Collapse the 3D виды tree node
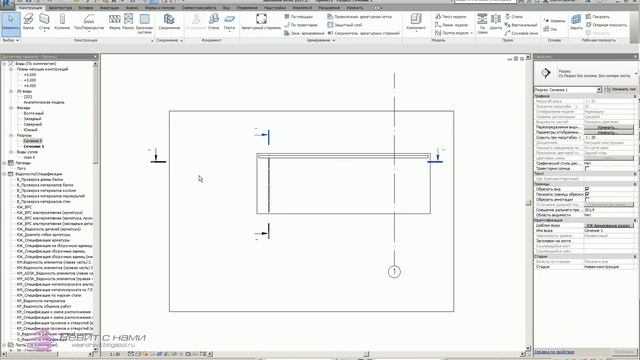 click(11, 91)
